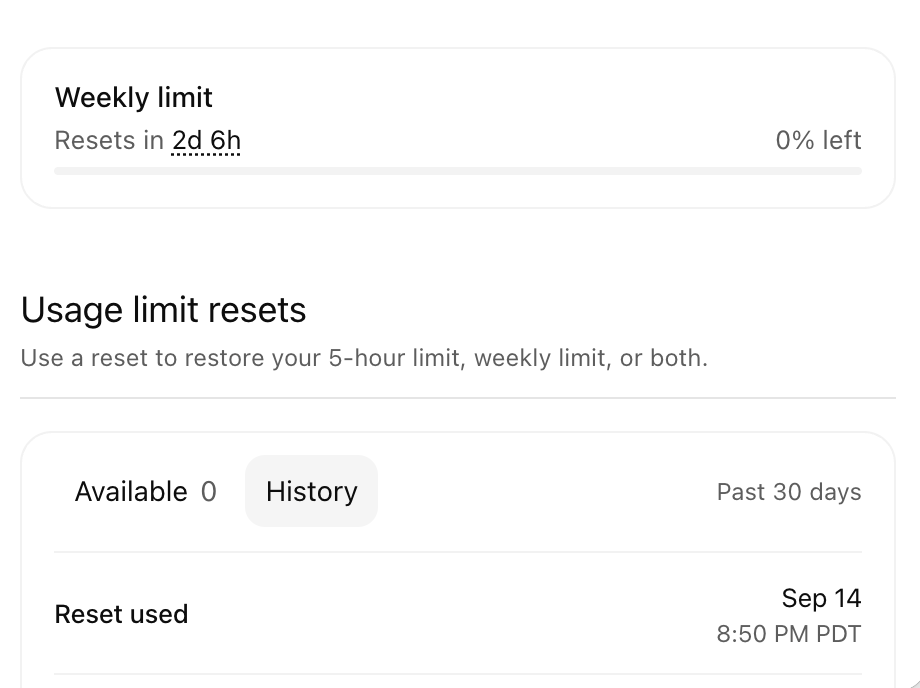Open the "Reset used" history entry
Screen dimensions: 920x688
[x=458, y=614]
